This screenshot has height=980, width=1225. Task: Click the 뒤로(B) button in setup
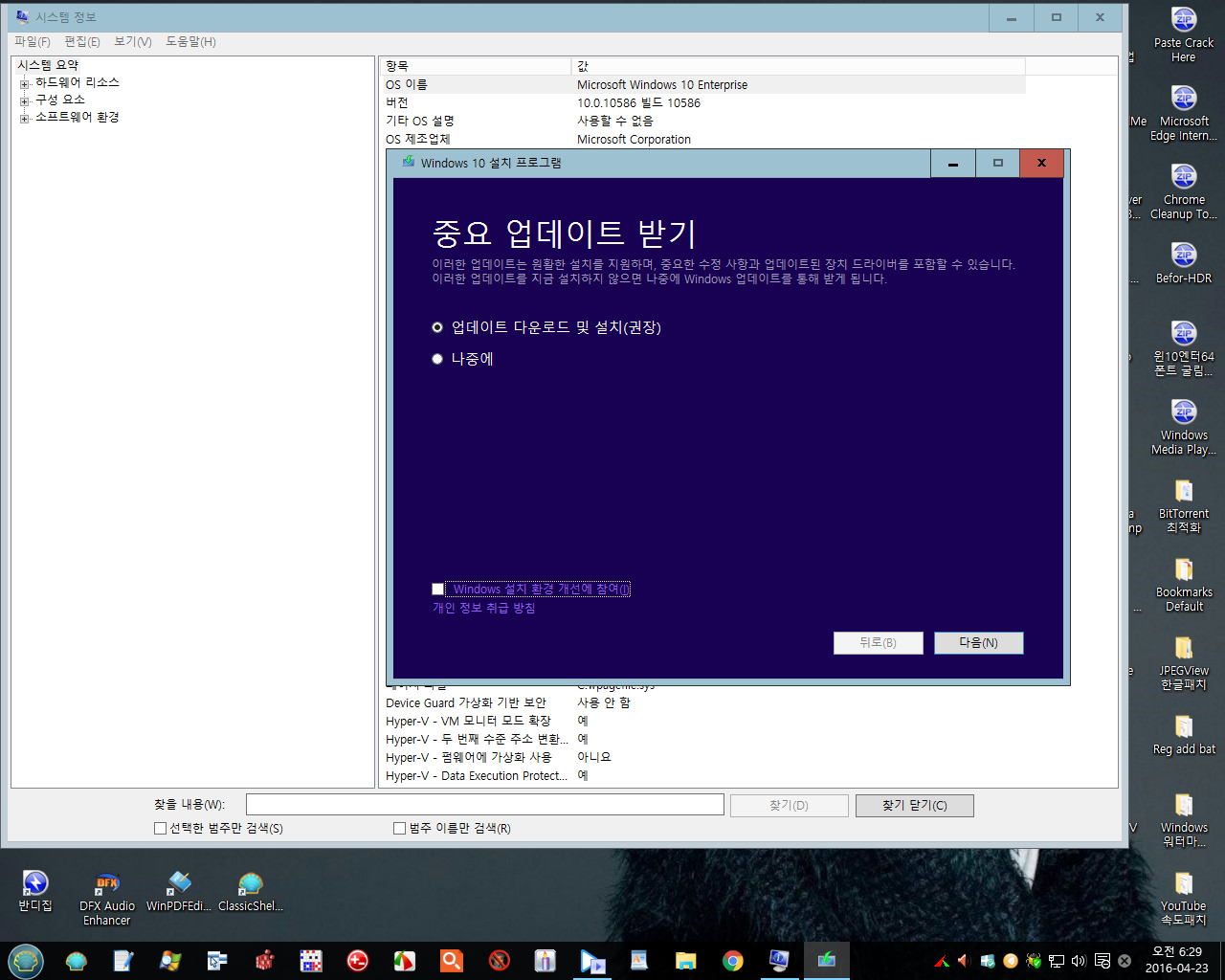[878, 643]
